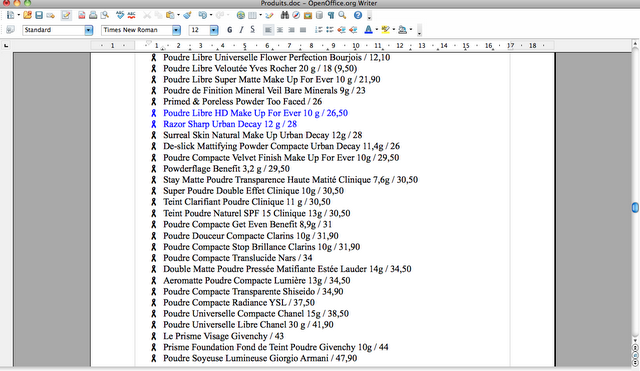Open a file with the Open folder icon
Image resolution: width=640 pixels, height=371 pixels.
pos(27,16)
